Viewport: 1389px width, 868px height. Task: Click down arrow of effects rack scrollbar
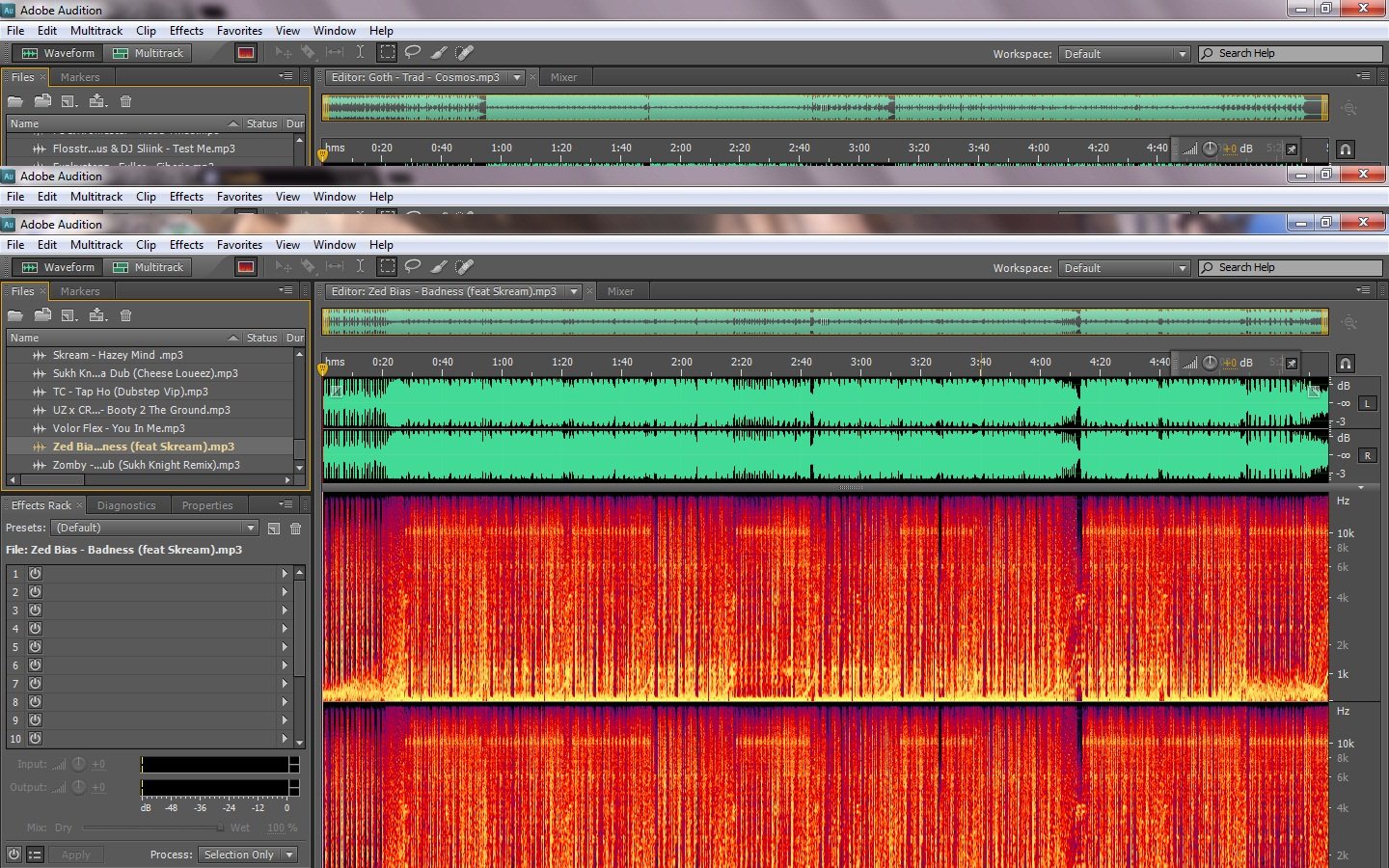300,744
